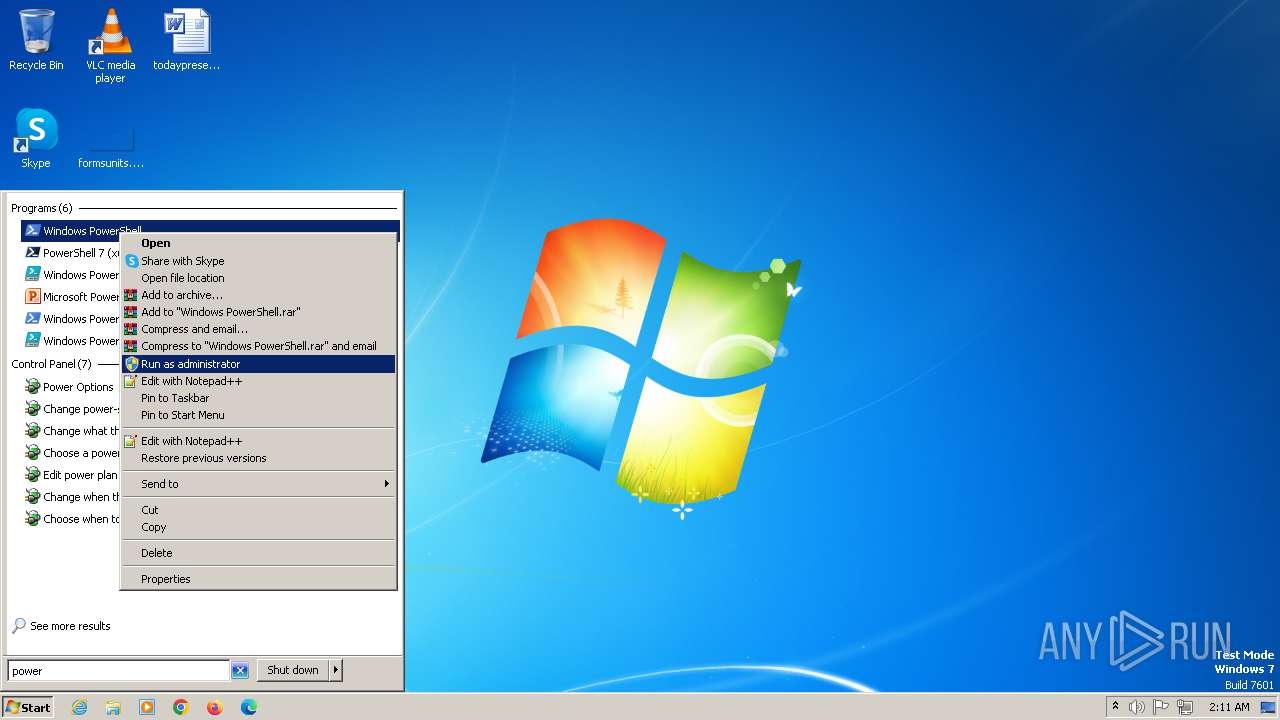Open Edit power plan result
The height and width of the screenshot is (720, 1280).
click(70, 475)
